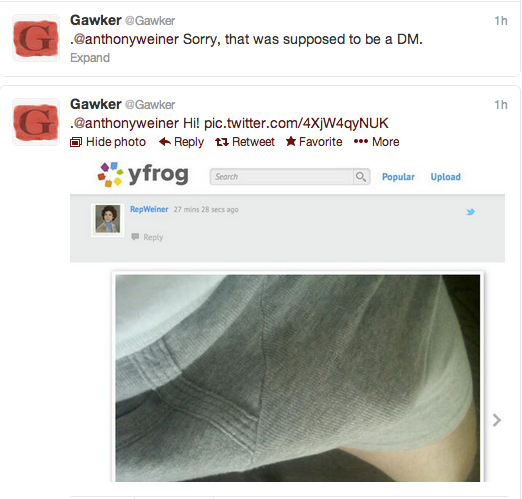Viewport: 522px width, 499px height.
Task: Open the Popular tab on yfrog
Action: point(398,177)
